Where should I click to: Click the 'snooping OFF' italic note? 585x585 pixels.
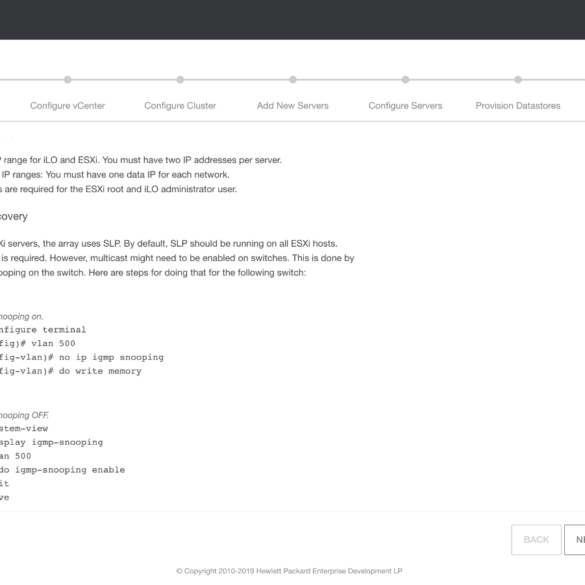(24, 415)
